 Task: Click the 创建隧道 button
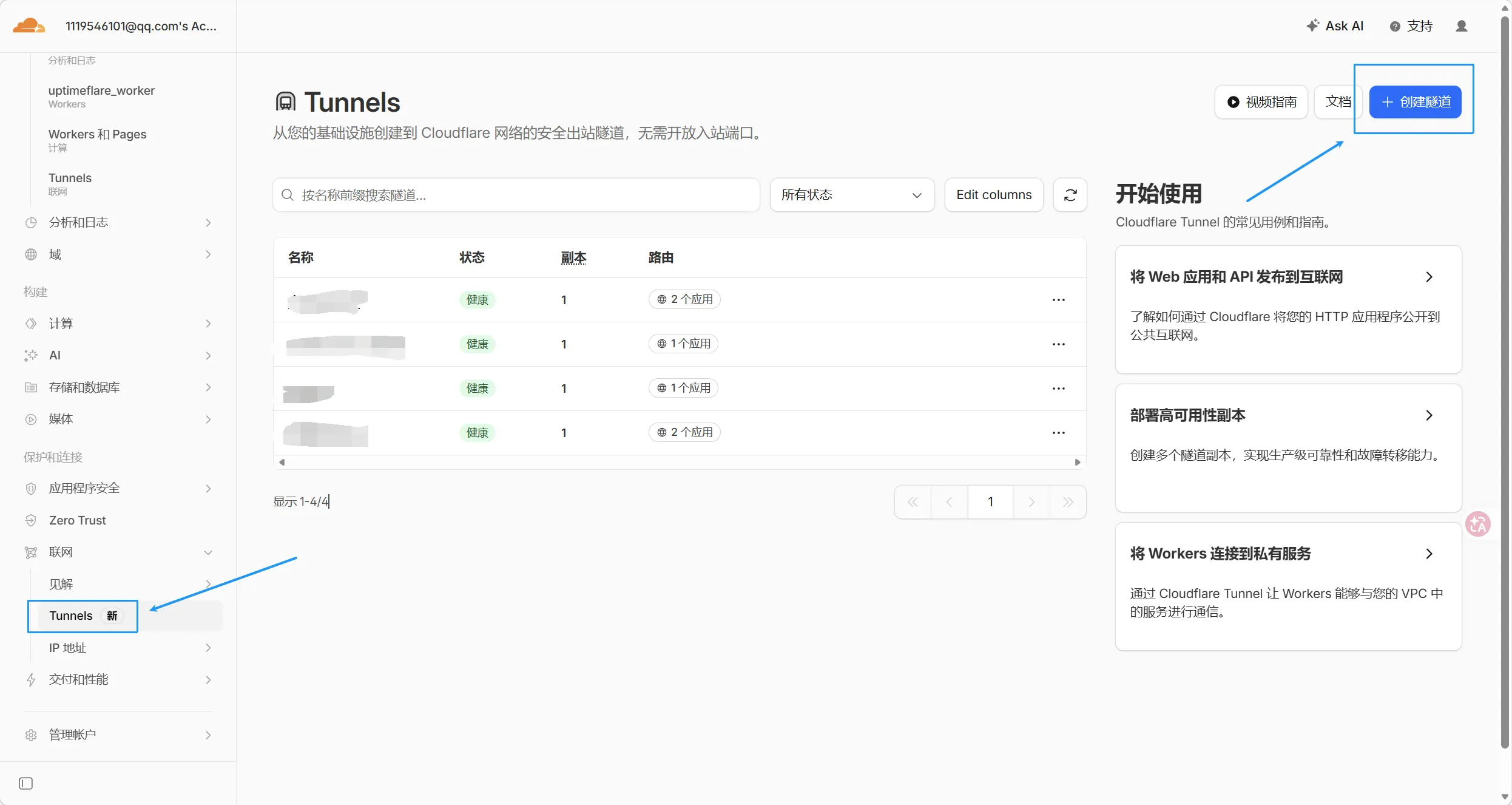(1415, 102)
